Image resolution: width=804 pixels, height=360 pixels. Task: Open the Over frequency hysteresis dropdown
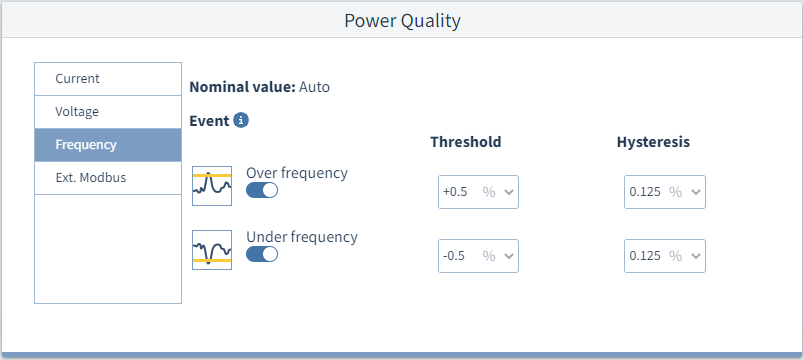(665, 192)
